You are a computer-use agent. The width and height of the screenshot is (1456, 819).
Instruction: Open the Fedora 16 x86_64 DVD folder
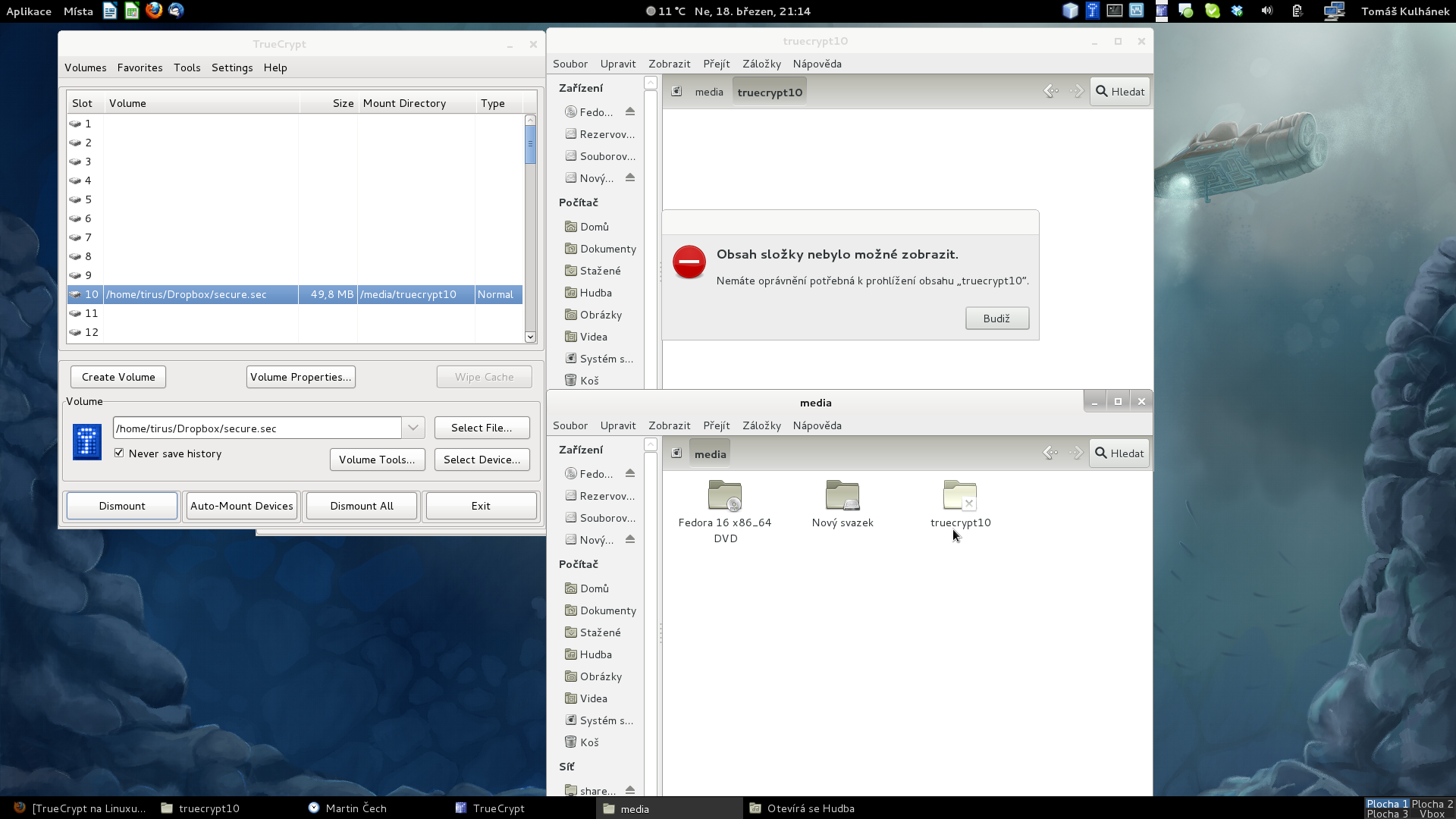click(x=724, y=497)
